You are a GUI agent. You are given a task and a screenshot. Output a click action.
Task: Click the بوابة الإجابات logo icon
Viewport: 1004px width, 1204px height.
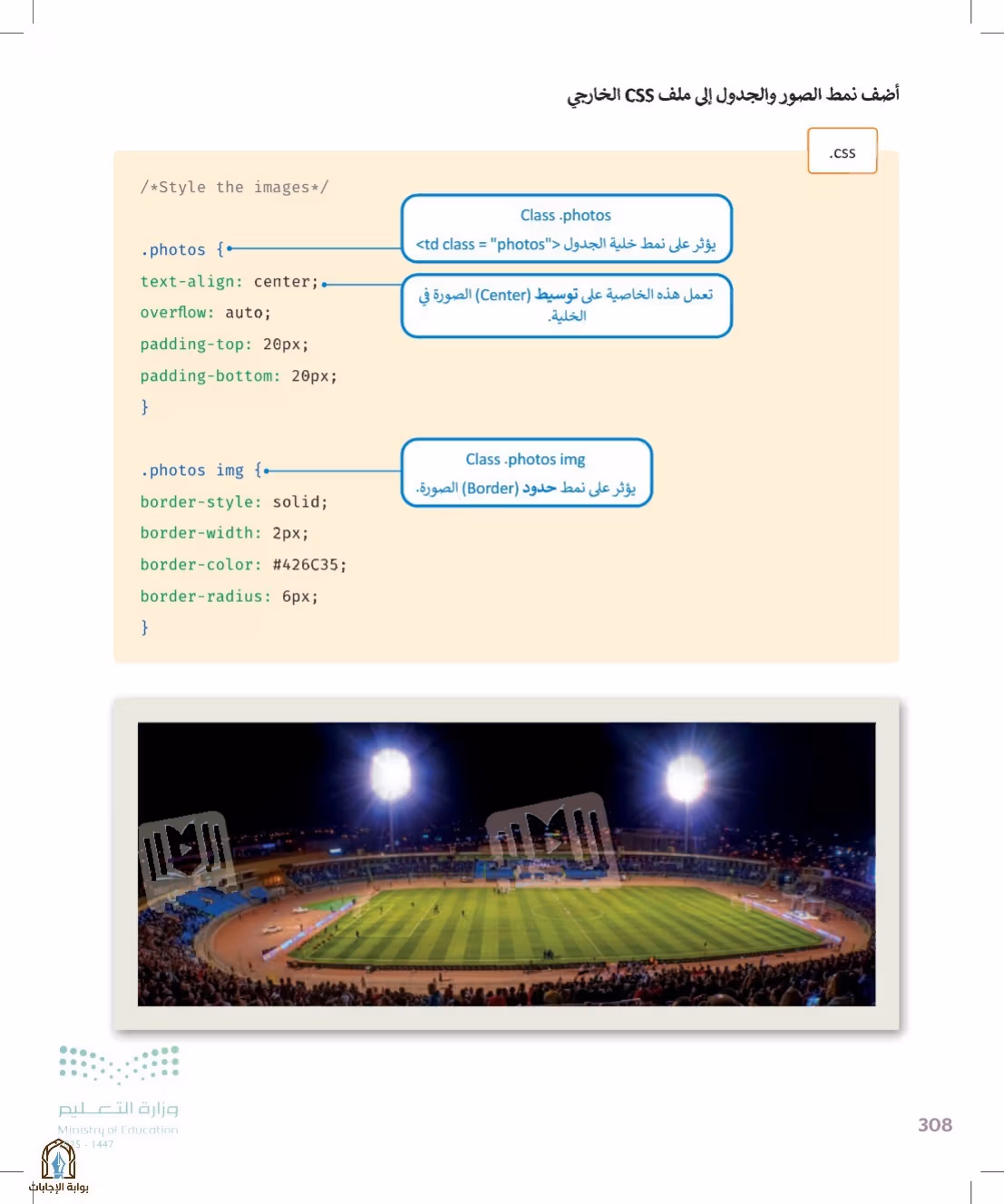[x=59, y=1160]
